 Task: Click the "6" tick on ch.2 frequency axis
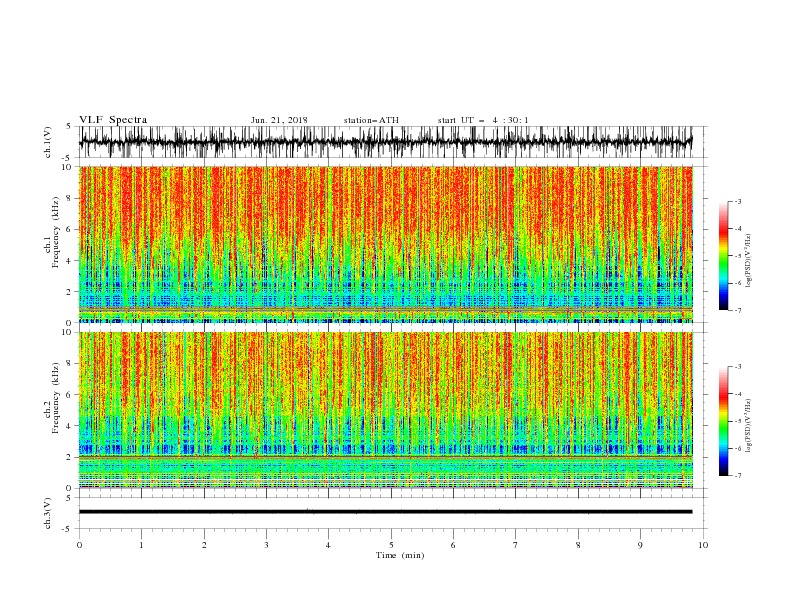click(x=70, y=395)
